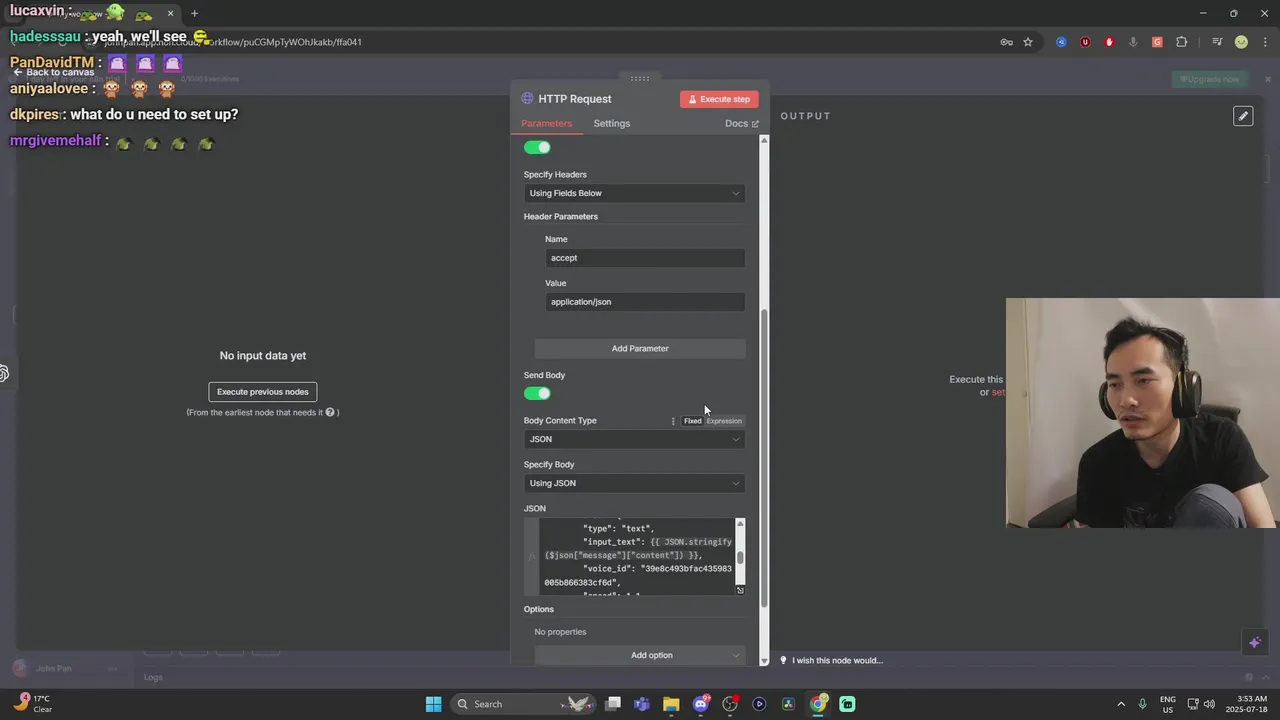The height and width of the screenshot is (720, 1280).
Task: Click Execute previous nodes button
Action: pos(263,392)
